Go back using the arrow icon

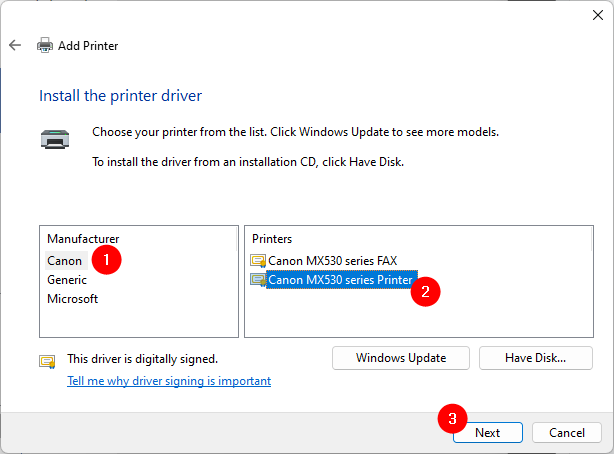coord(15,45)
